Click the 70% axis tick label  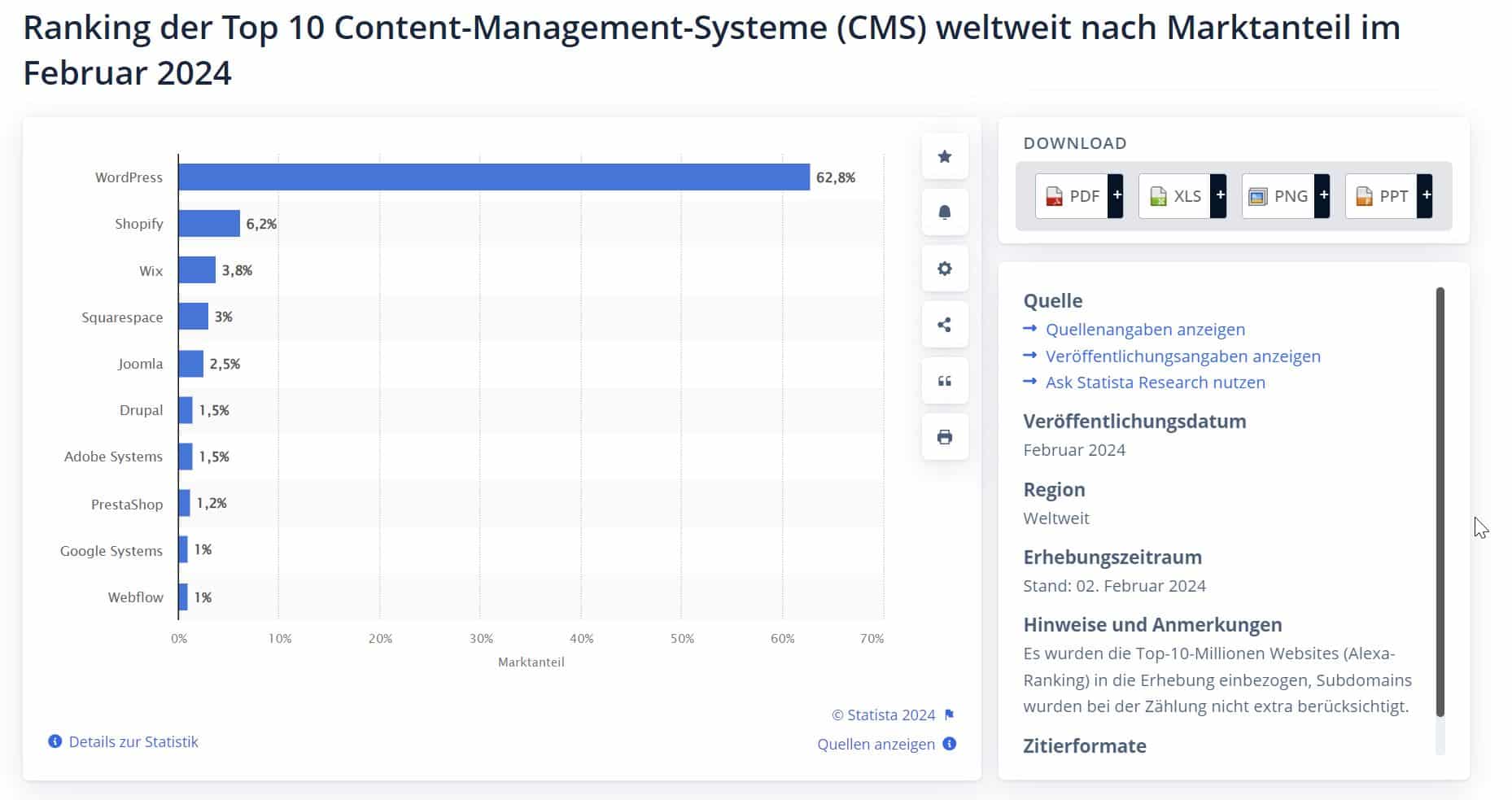[872, 639]
